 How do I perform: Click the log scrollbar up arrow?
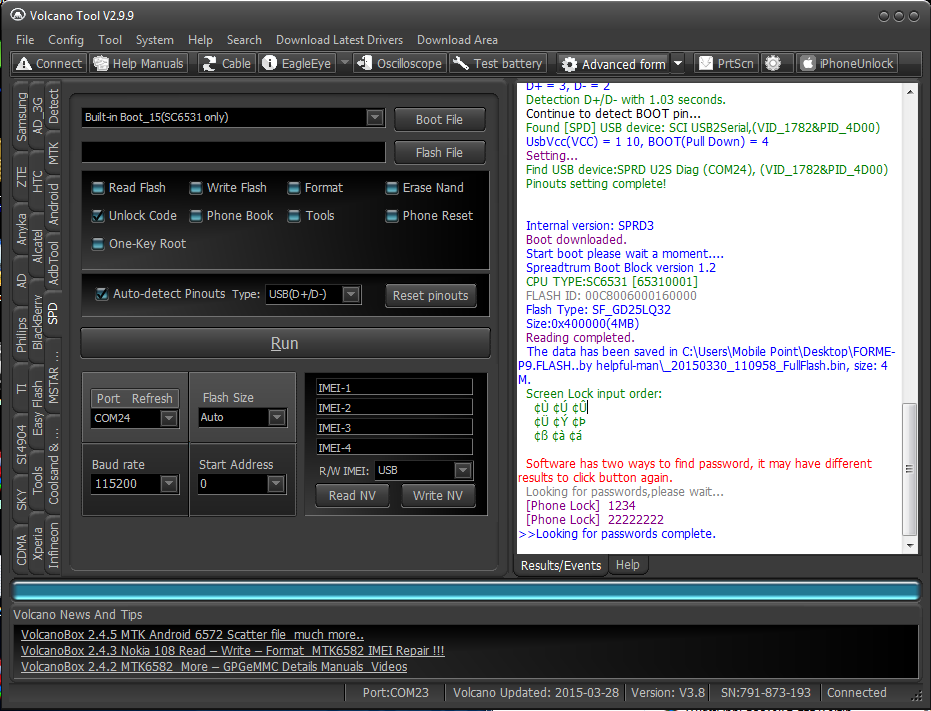click(910, 93)
